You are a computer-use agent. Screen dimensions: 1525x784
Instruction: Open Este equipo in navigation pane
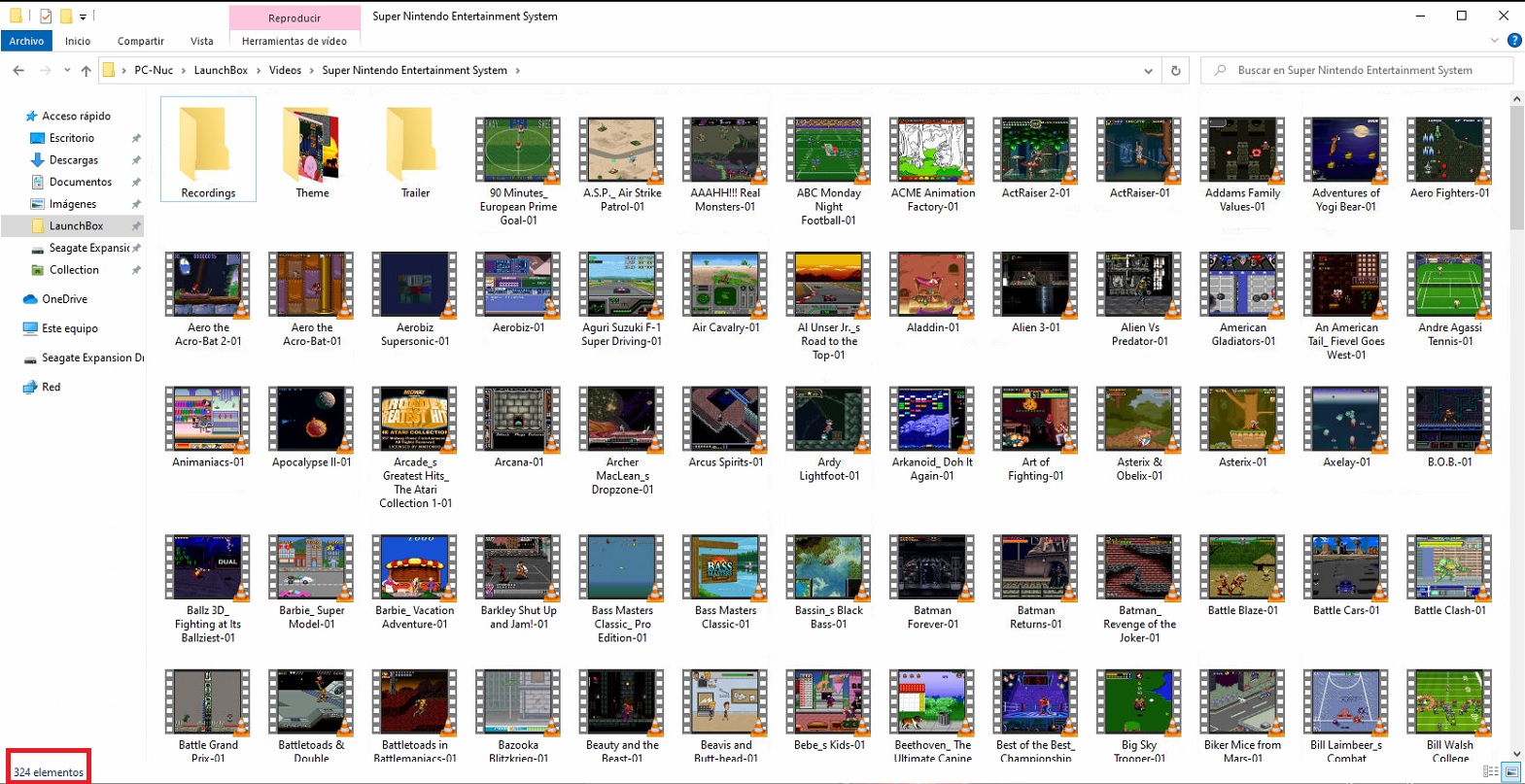click(69, 328)
